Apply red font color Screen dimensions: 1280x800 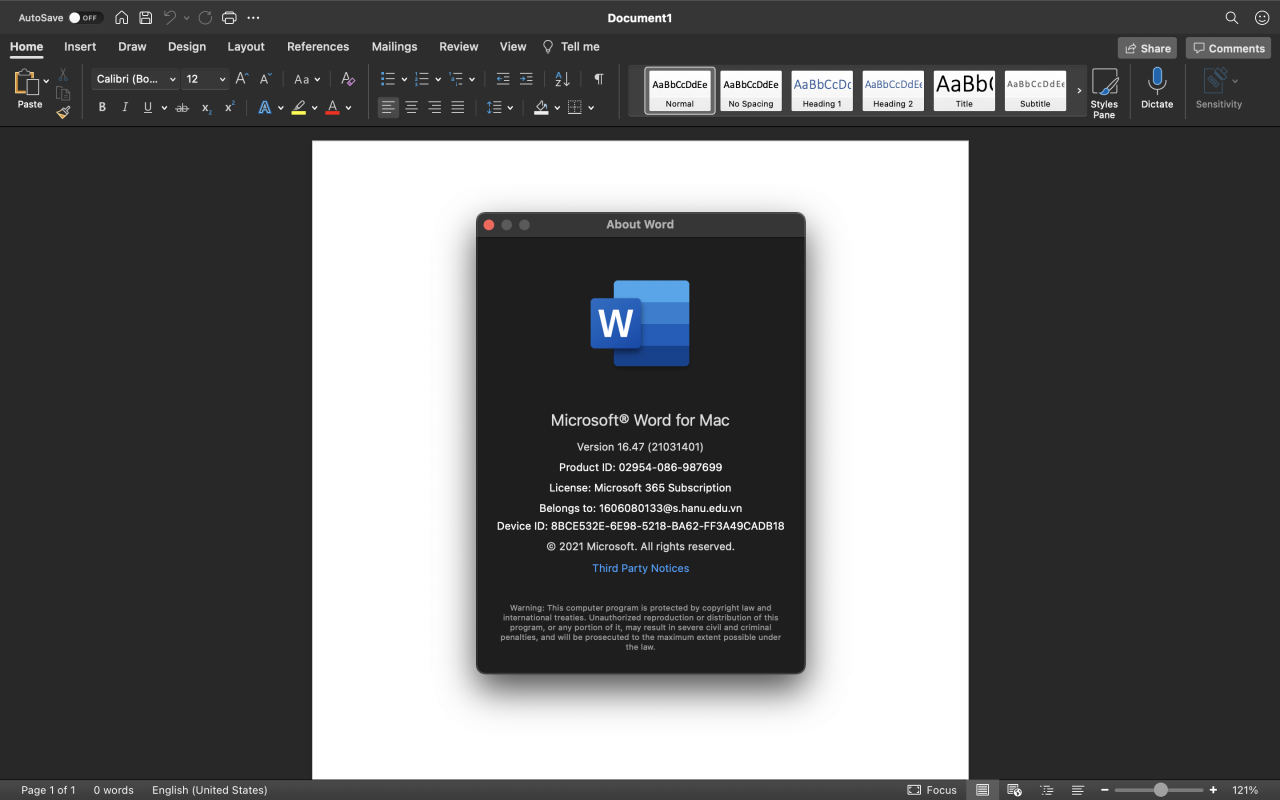click(332, 107)
